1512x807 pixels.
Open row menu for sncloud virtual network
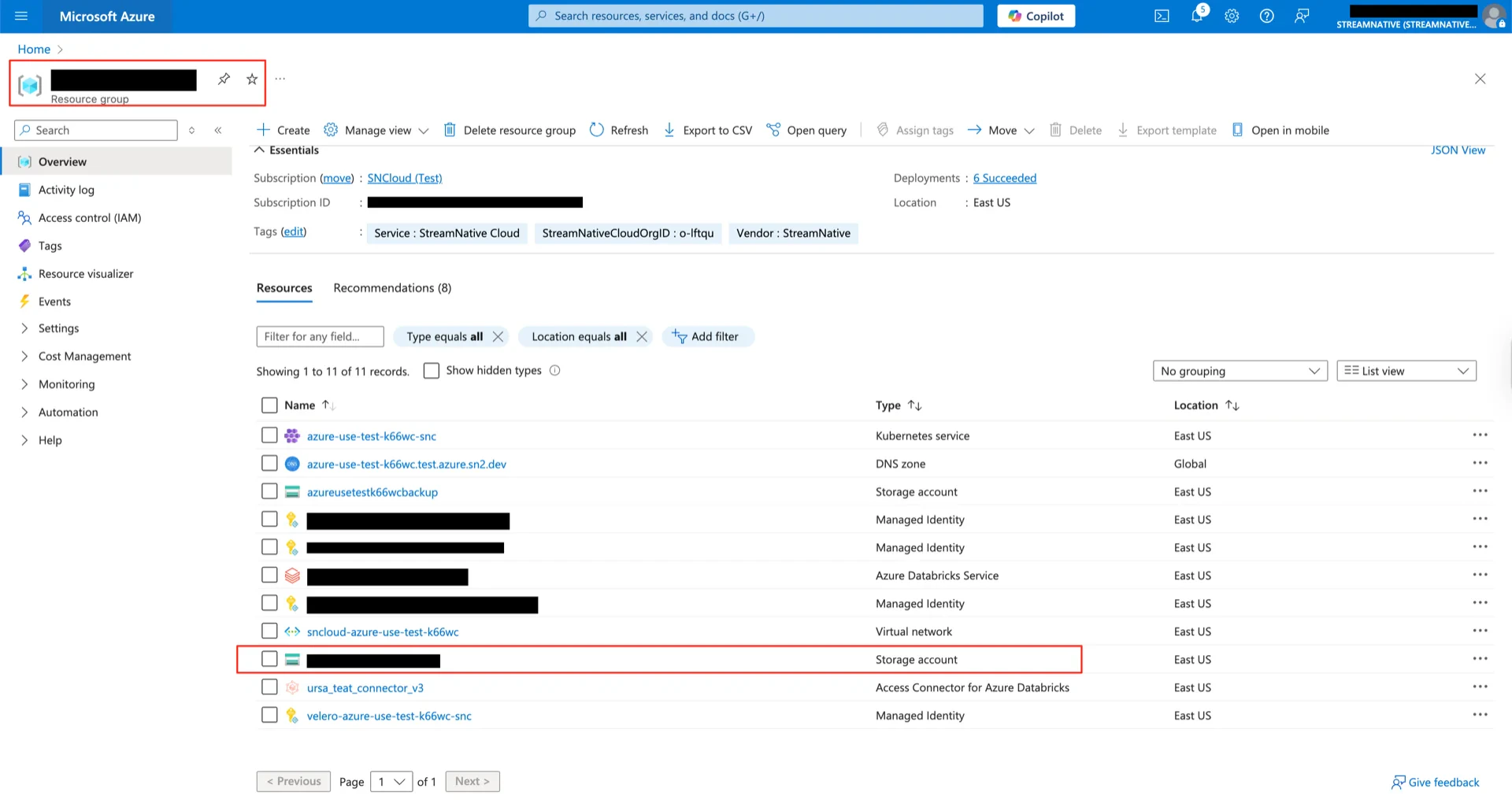click(1480, 631)
